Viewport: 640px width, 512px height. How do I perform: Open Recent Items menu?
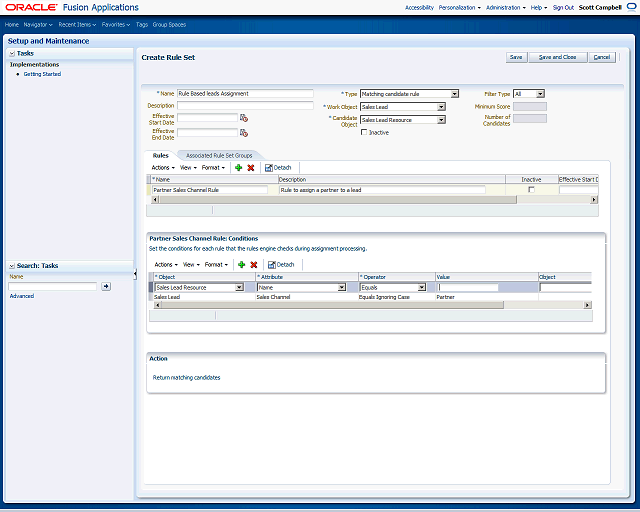click(77, 24)
